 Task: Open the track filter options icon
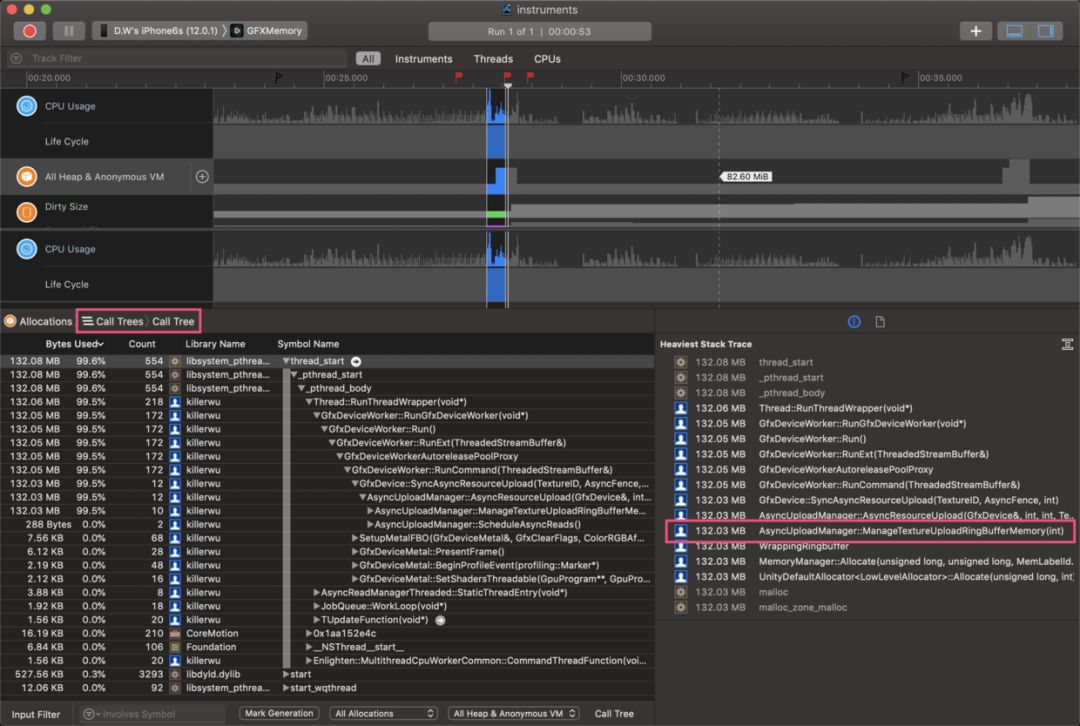coord(16,59)
